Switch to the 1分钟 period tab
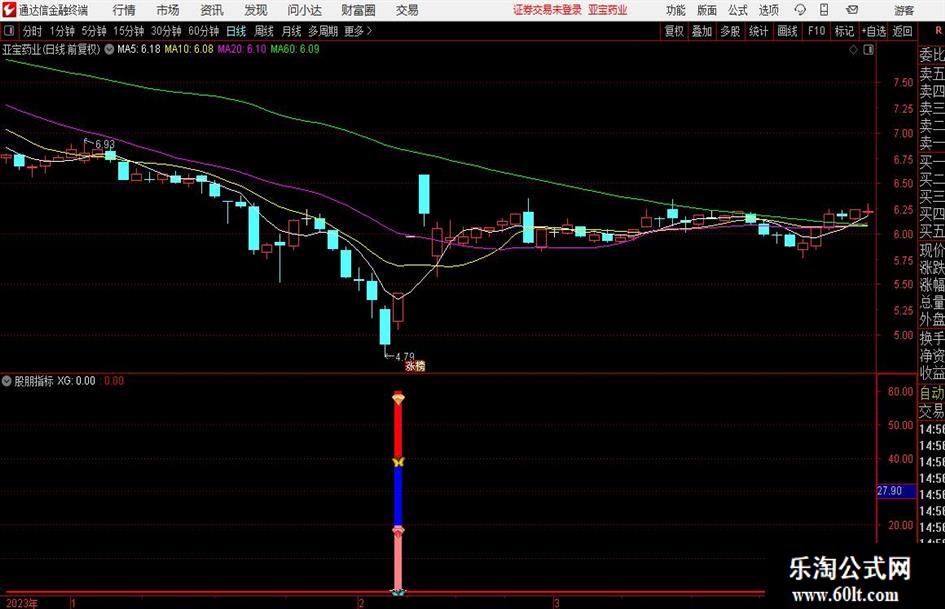This screenshot has height=609, width=945. pyautogui.click(x=62, y=31)
